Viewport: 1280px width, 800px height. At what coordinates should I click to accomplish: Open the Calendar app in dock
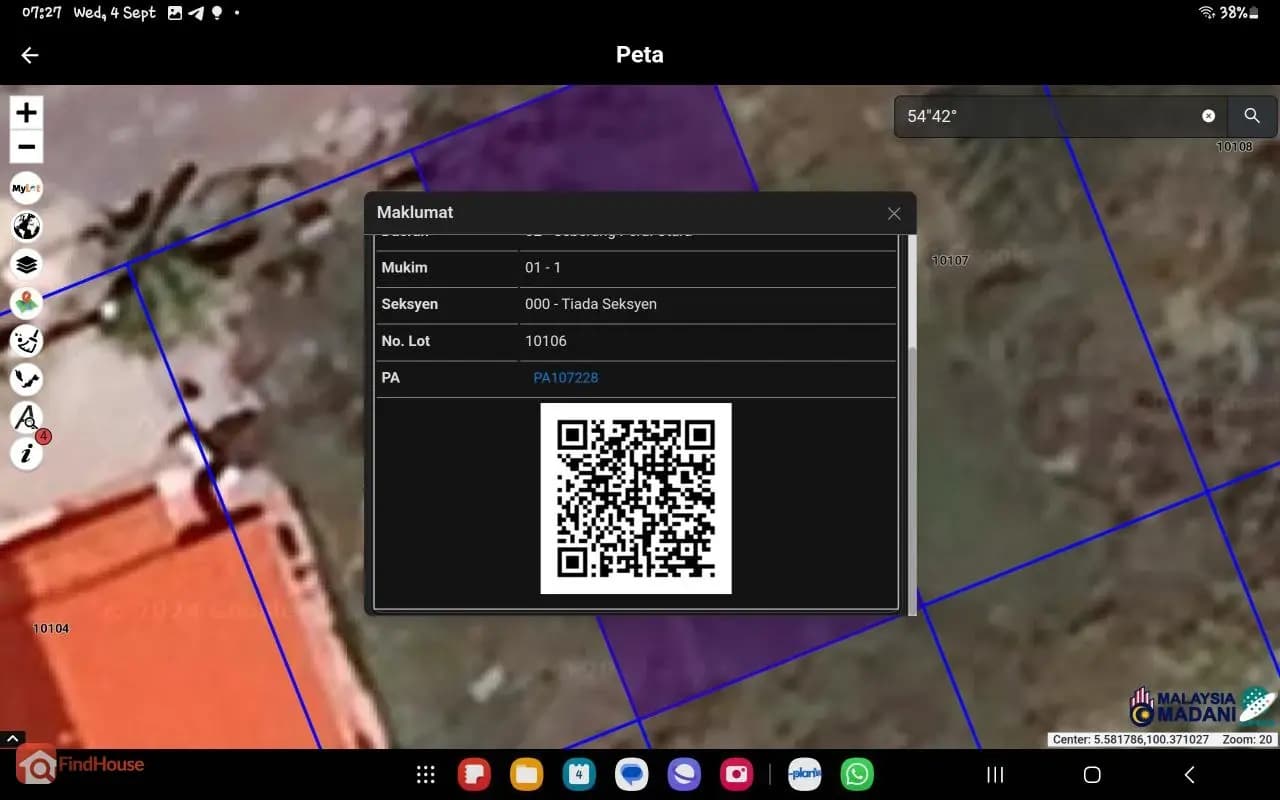tap(579, 774)
